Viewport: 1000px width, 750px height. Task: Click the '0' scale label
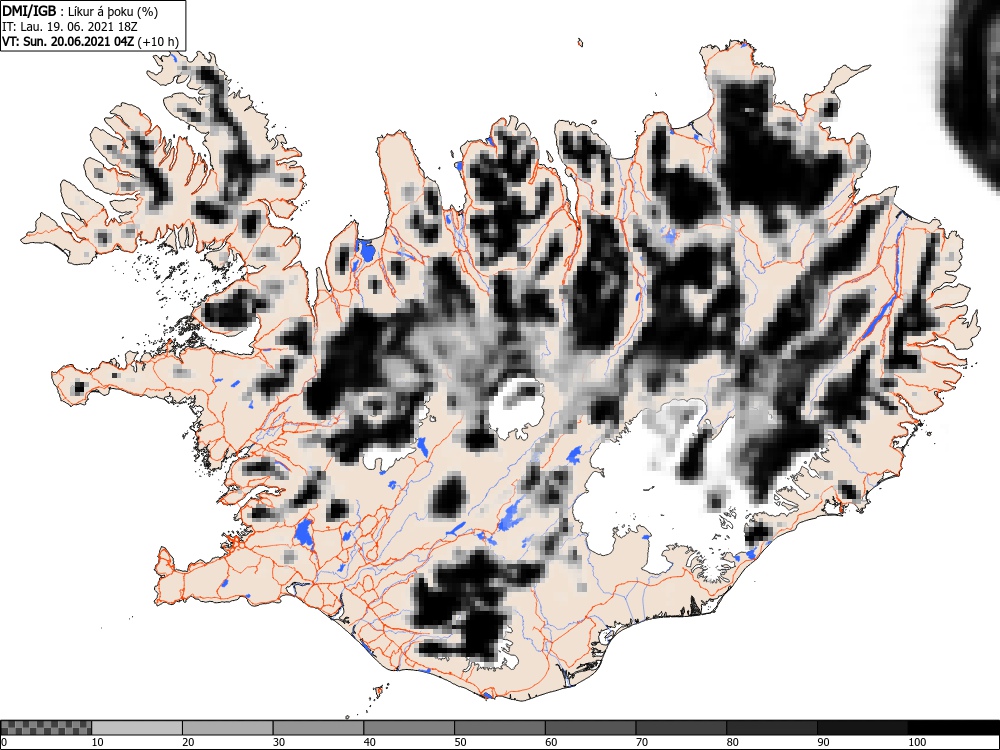pos(4,742)
